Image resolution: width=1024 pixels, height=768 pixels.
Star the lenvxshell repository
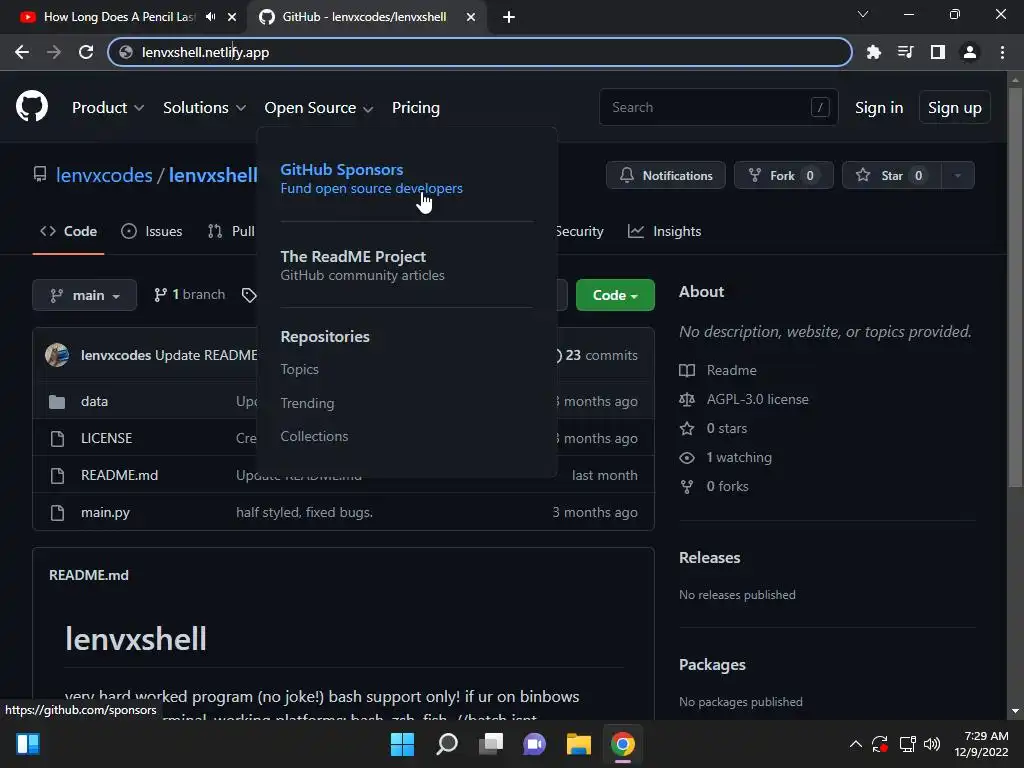pyautogui.click(x=892, y=175)
